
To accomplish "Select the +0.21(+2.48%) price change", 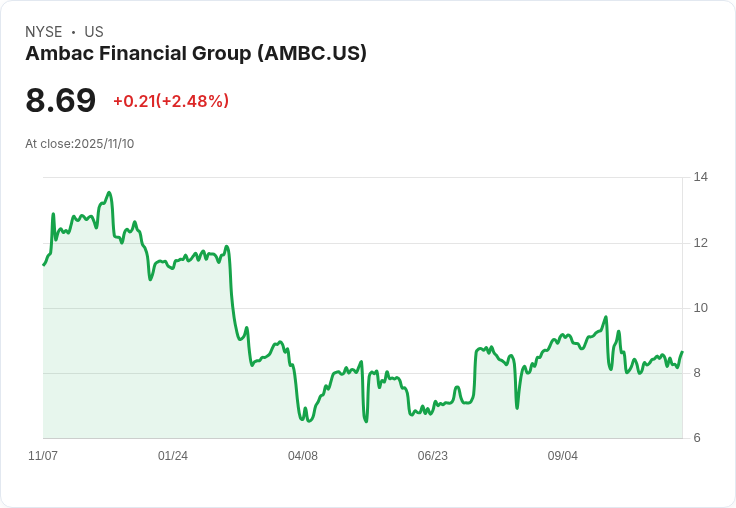I will pos(171,101).
